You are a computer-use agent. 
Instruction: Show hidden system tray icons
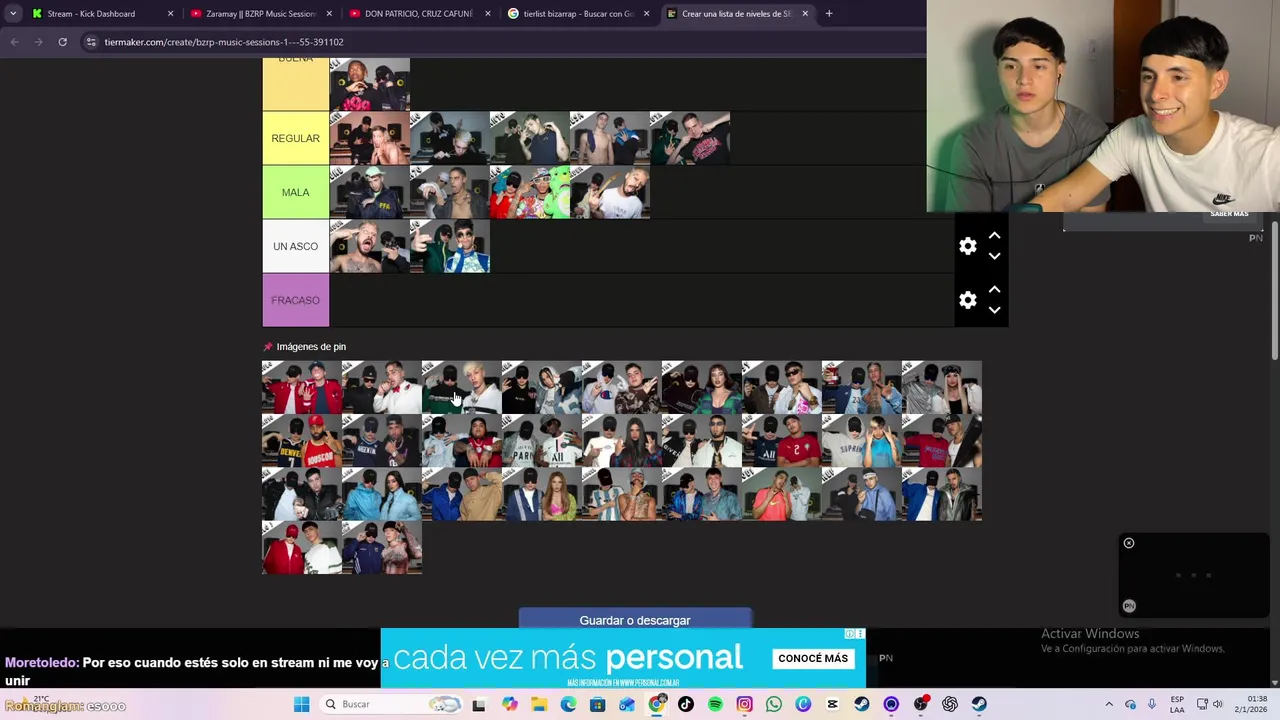click(1108, 704)
